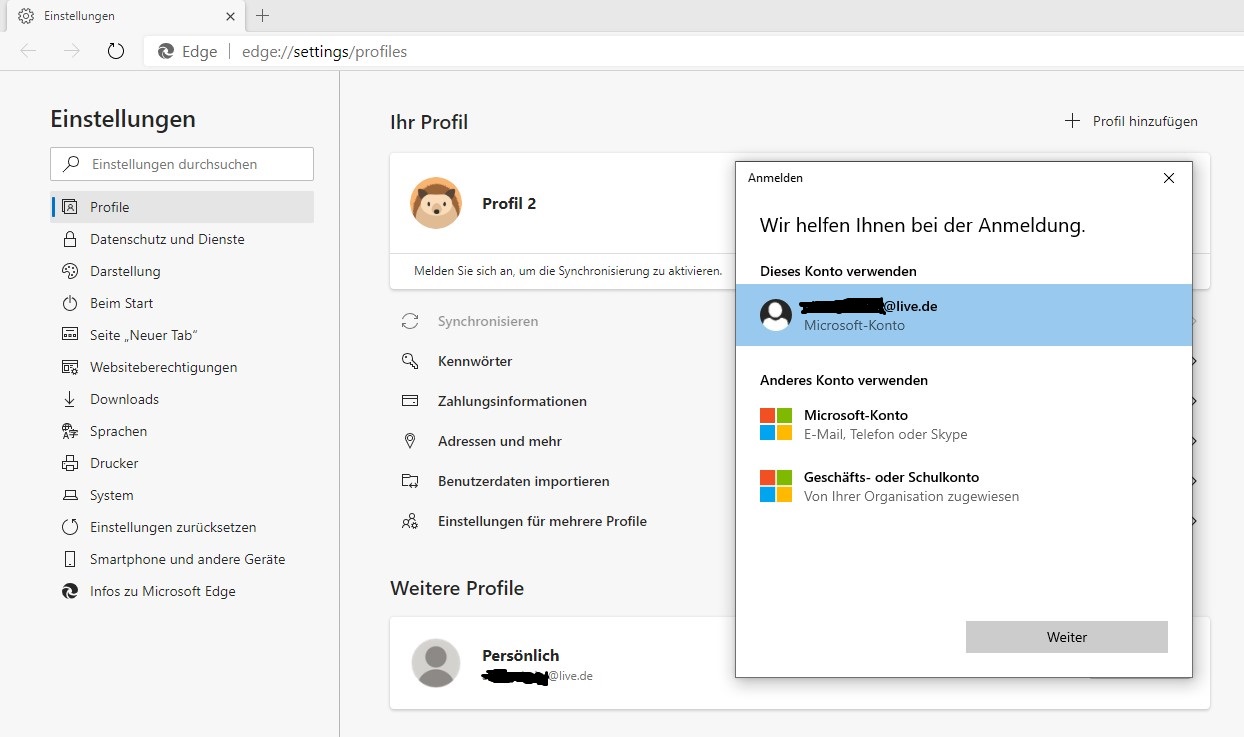
Task: Click the Benutzerdaten importieren icon
Action: (x=410, y=481)
